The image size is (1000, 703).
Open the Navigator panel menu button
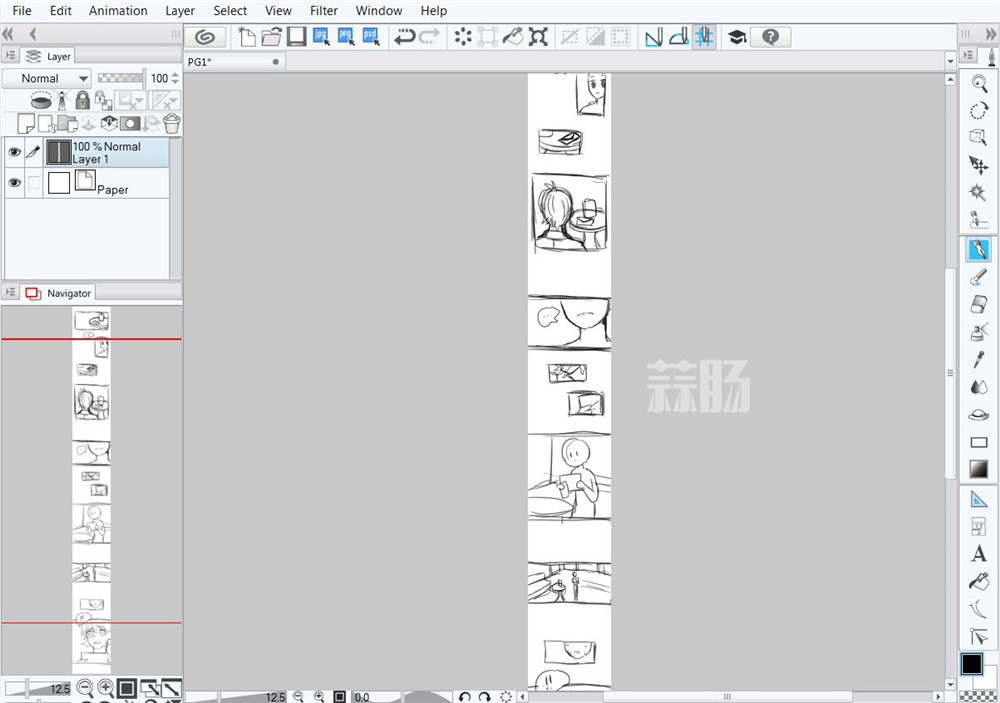pos(10,293)
